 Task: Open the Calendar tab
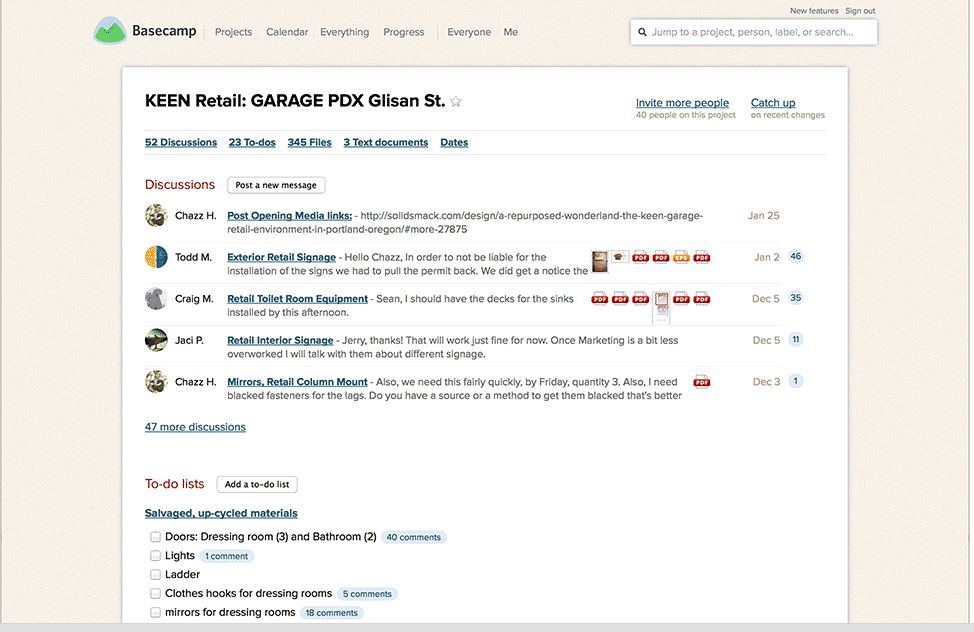pos(287,31)
